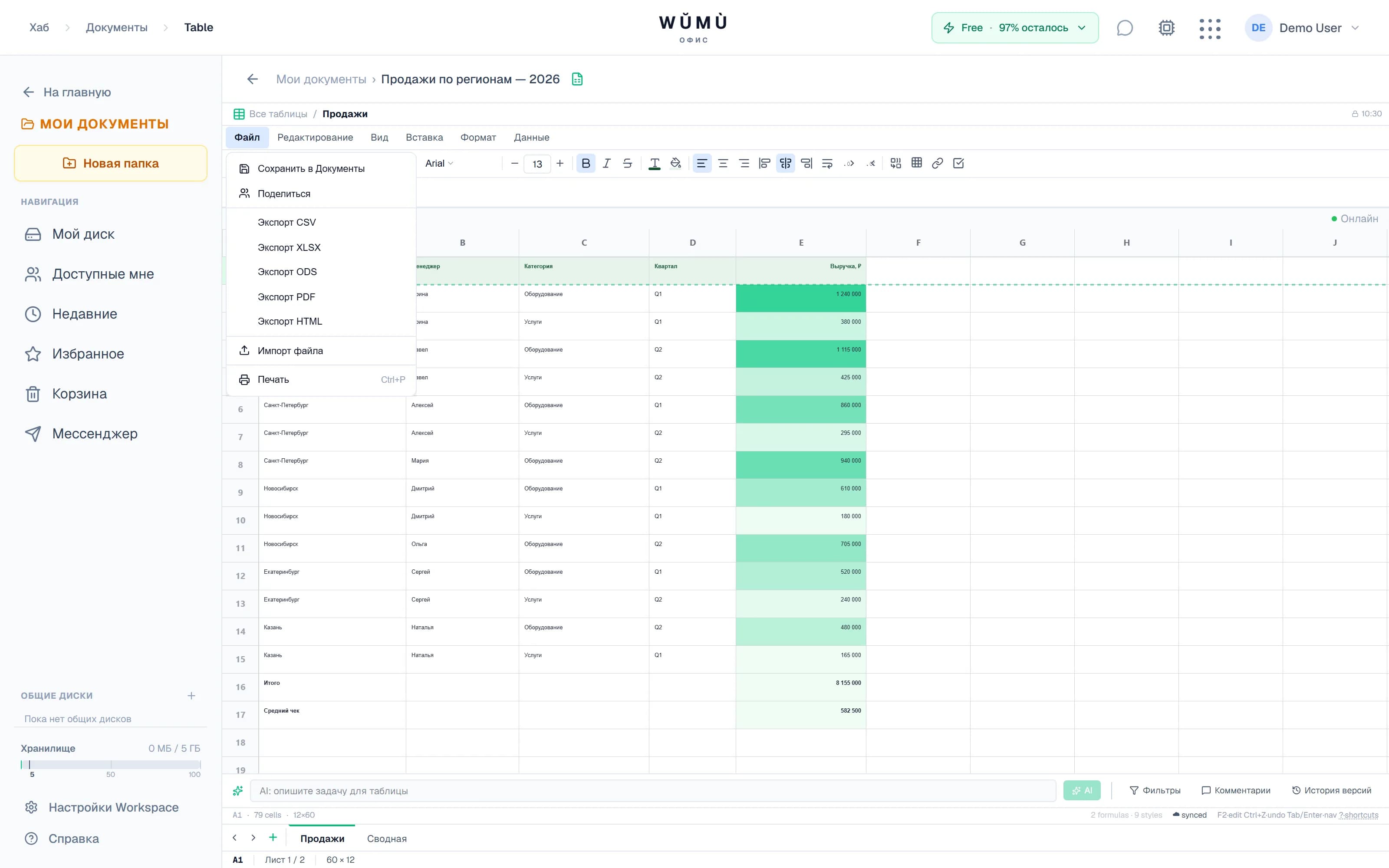Insert a checkbox into the cell

click(958, 164)
